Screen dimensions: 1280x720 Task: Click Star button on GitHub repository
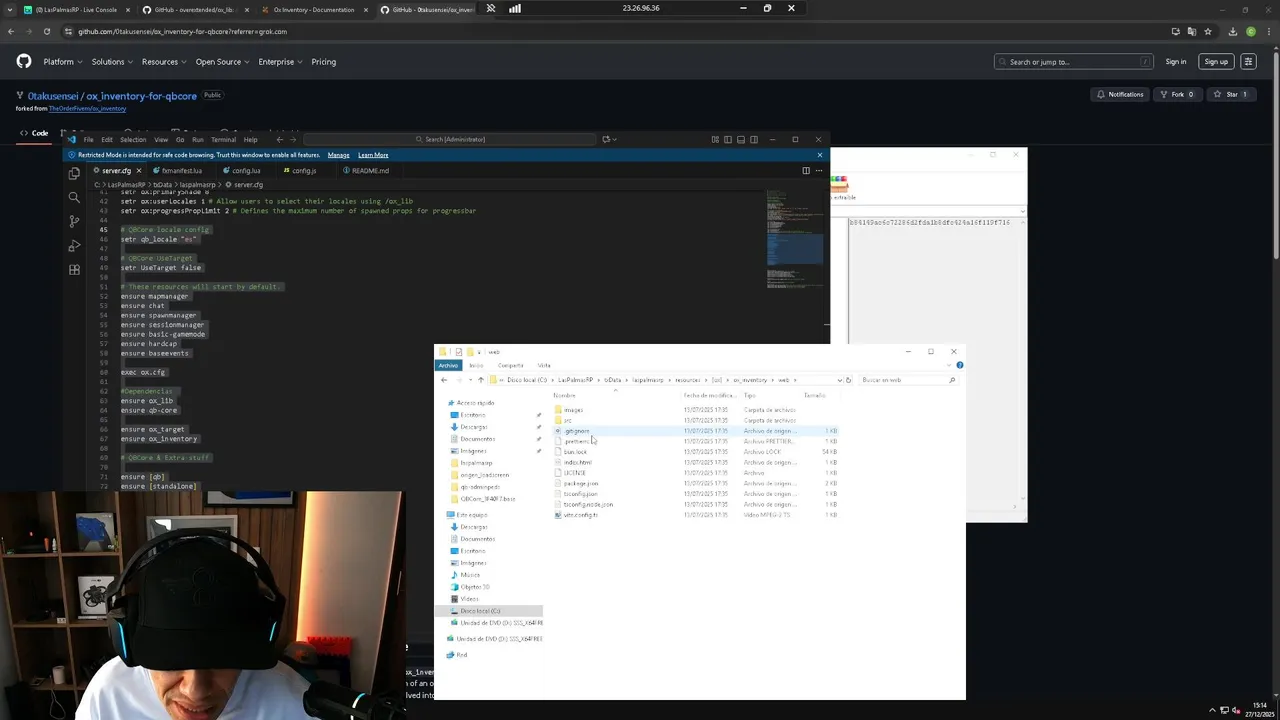[1231, 94]
